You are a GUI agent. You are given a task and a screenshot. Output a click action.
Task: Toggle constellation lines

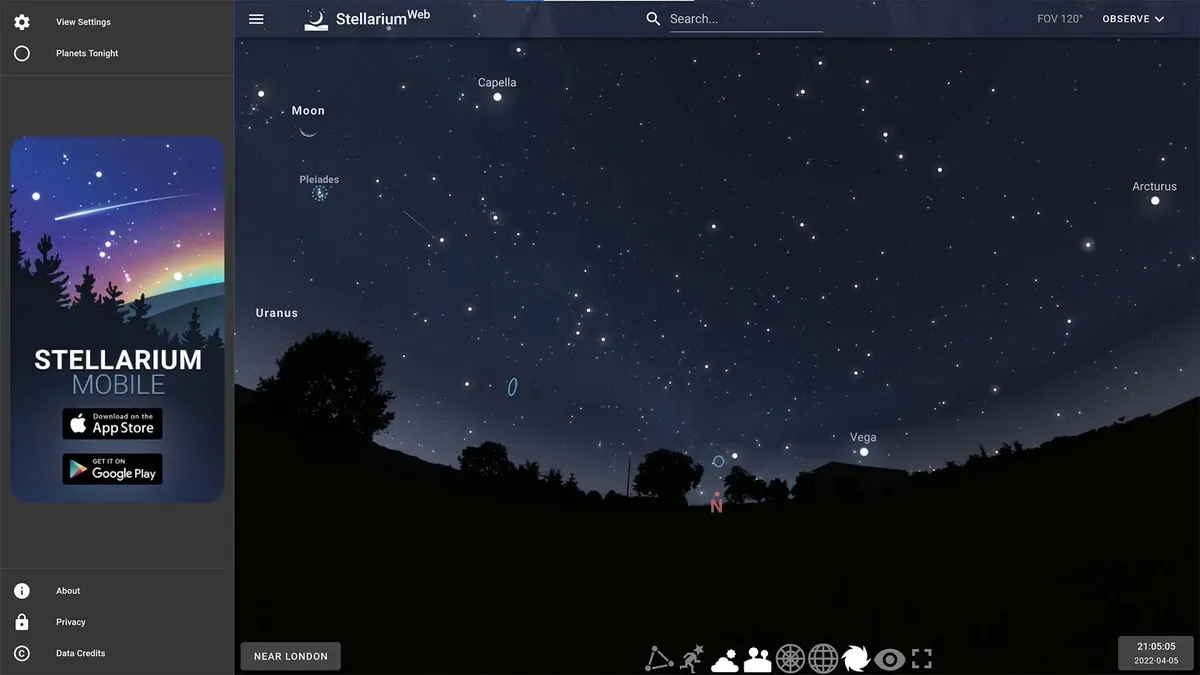[x=658, y=659]
